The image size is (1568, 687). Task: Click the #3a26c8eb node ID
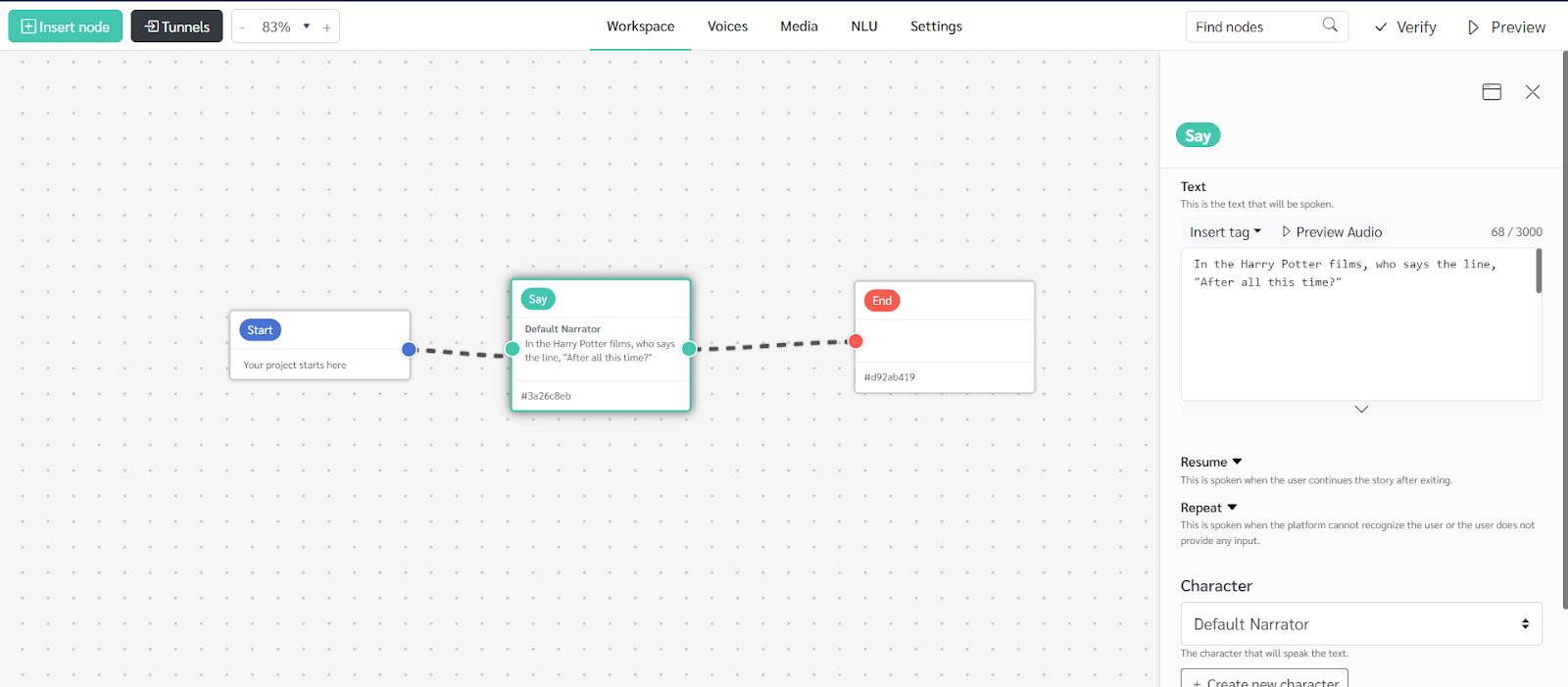pyautogui.click(x=546, y=396)
